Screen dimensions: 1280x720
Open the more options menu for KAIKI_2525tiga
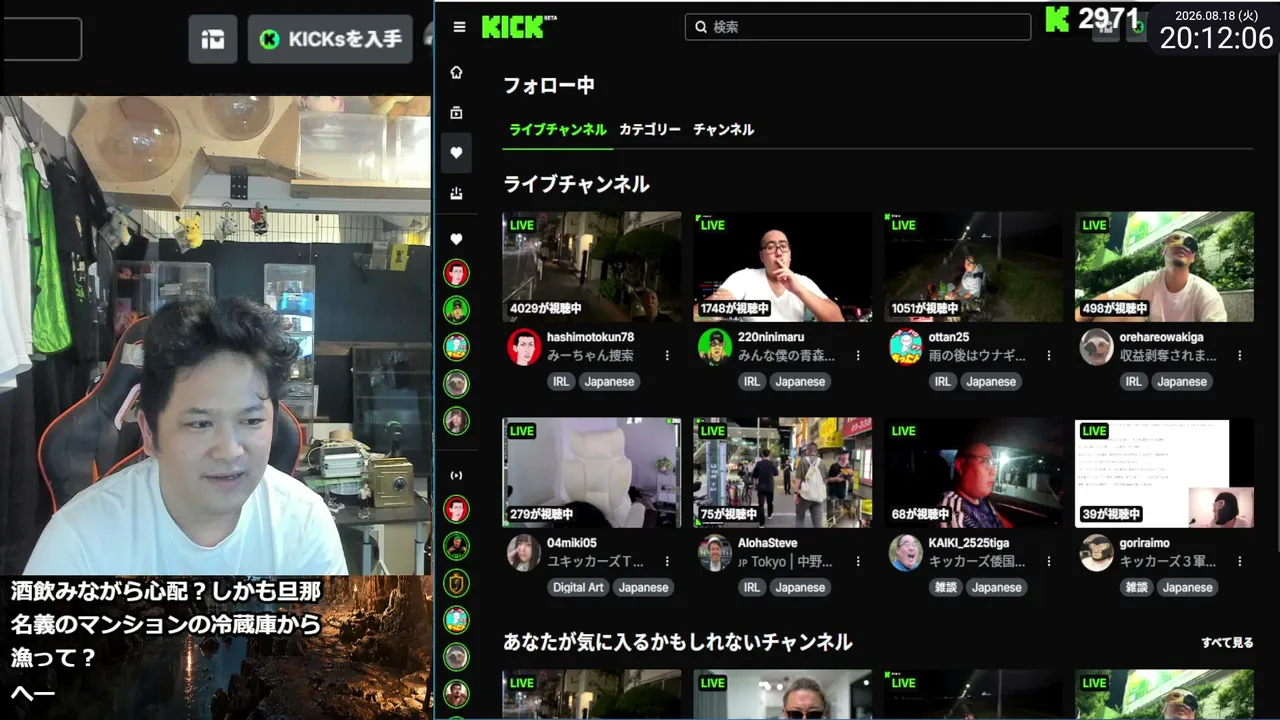[x=1049, y=561]
